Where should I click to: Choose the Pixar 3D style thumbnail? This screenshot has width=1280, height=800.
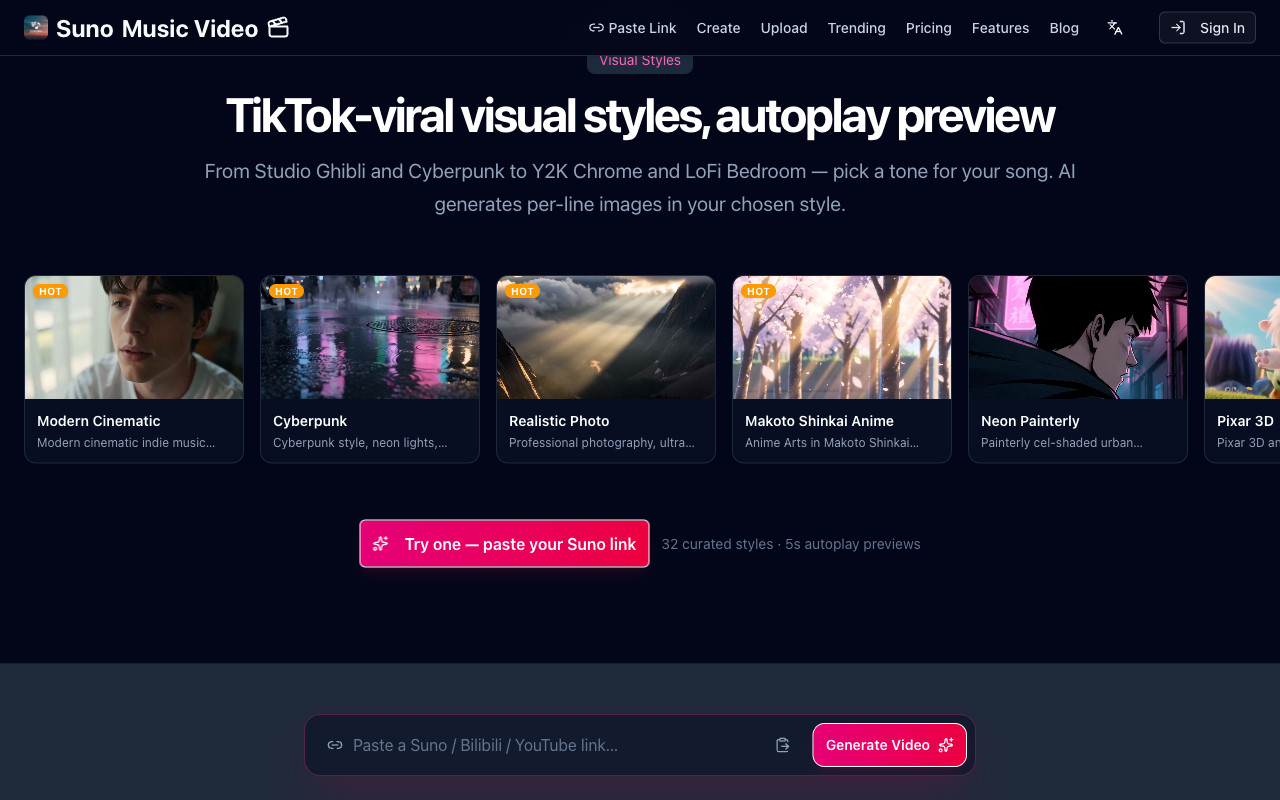point(1242,338)
